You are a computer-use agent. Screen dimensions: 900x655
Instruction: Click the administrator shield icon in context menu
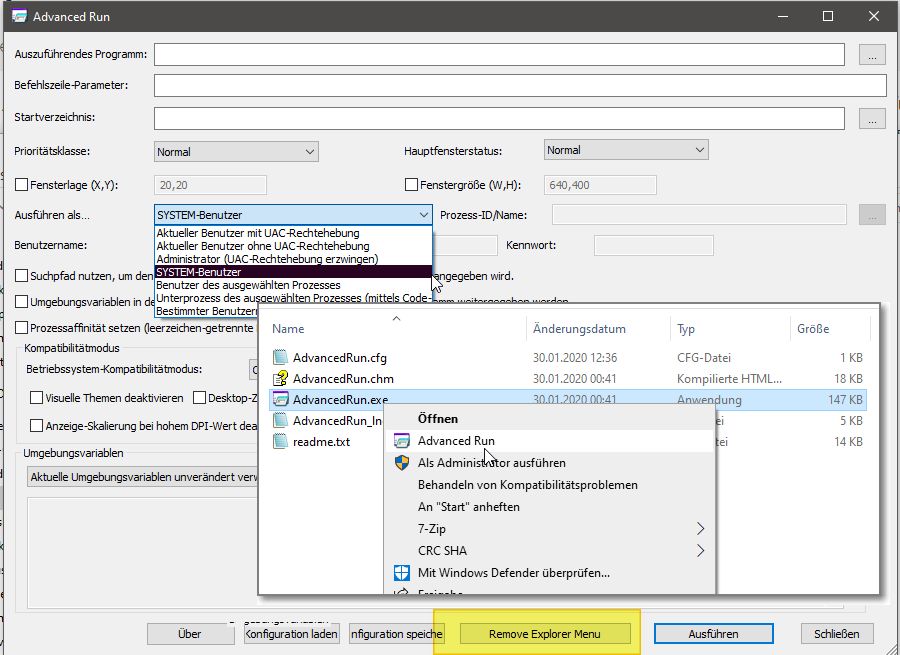[x=402, y=463]
